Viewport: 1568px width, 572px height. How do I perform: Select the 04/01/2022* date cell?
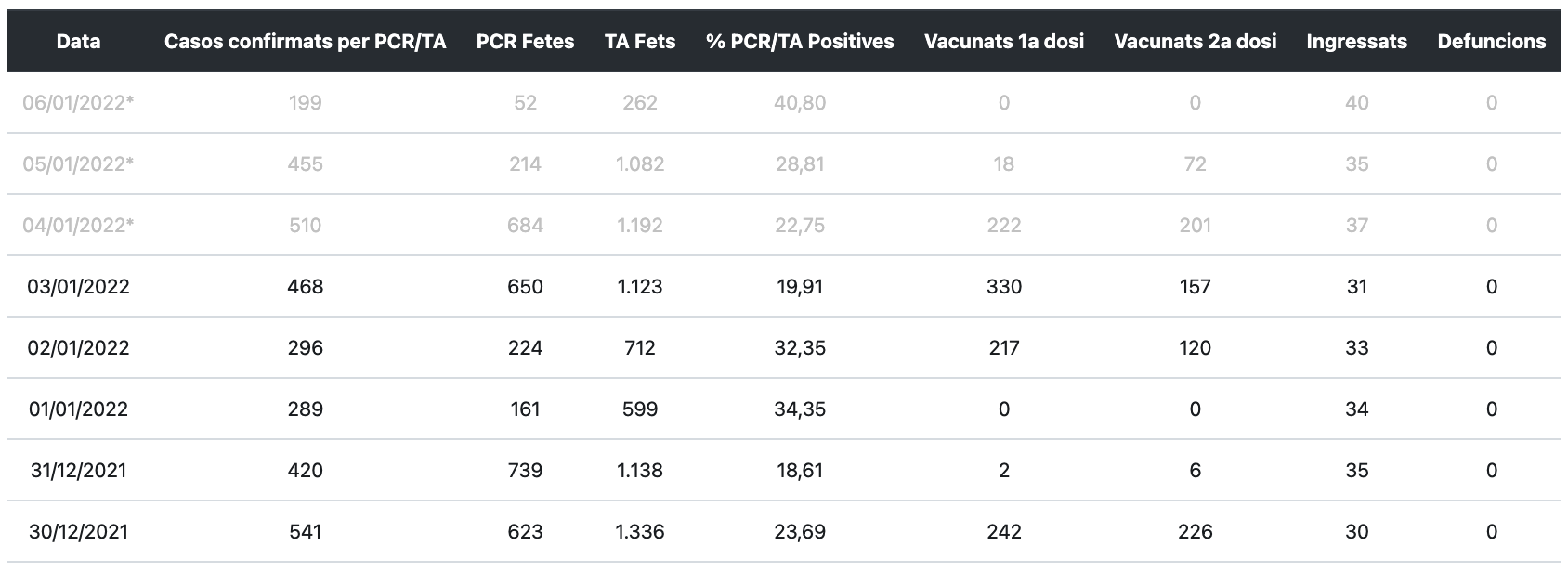(78, 226)
